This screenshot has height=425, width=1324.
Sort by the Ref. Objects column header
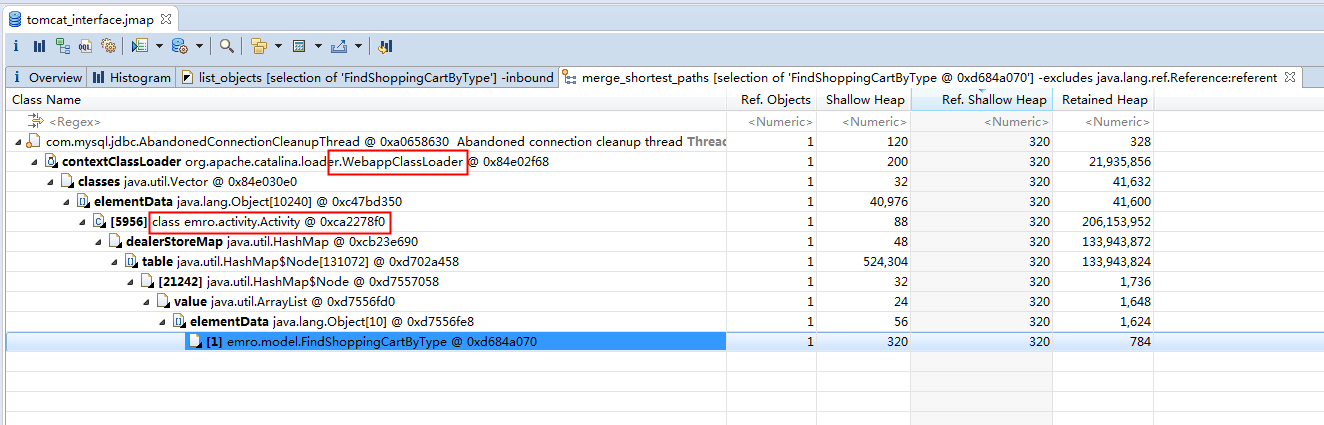[x=772, y=100]
